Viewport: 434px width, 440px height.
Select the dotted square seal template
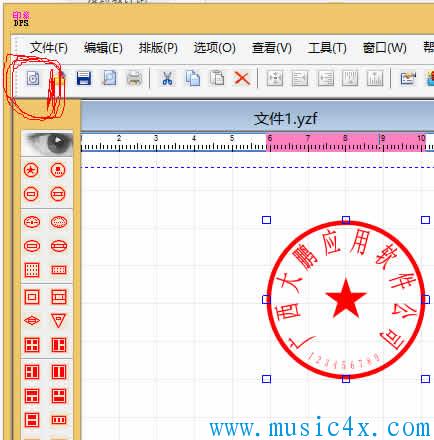click(32, 270)
